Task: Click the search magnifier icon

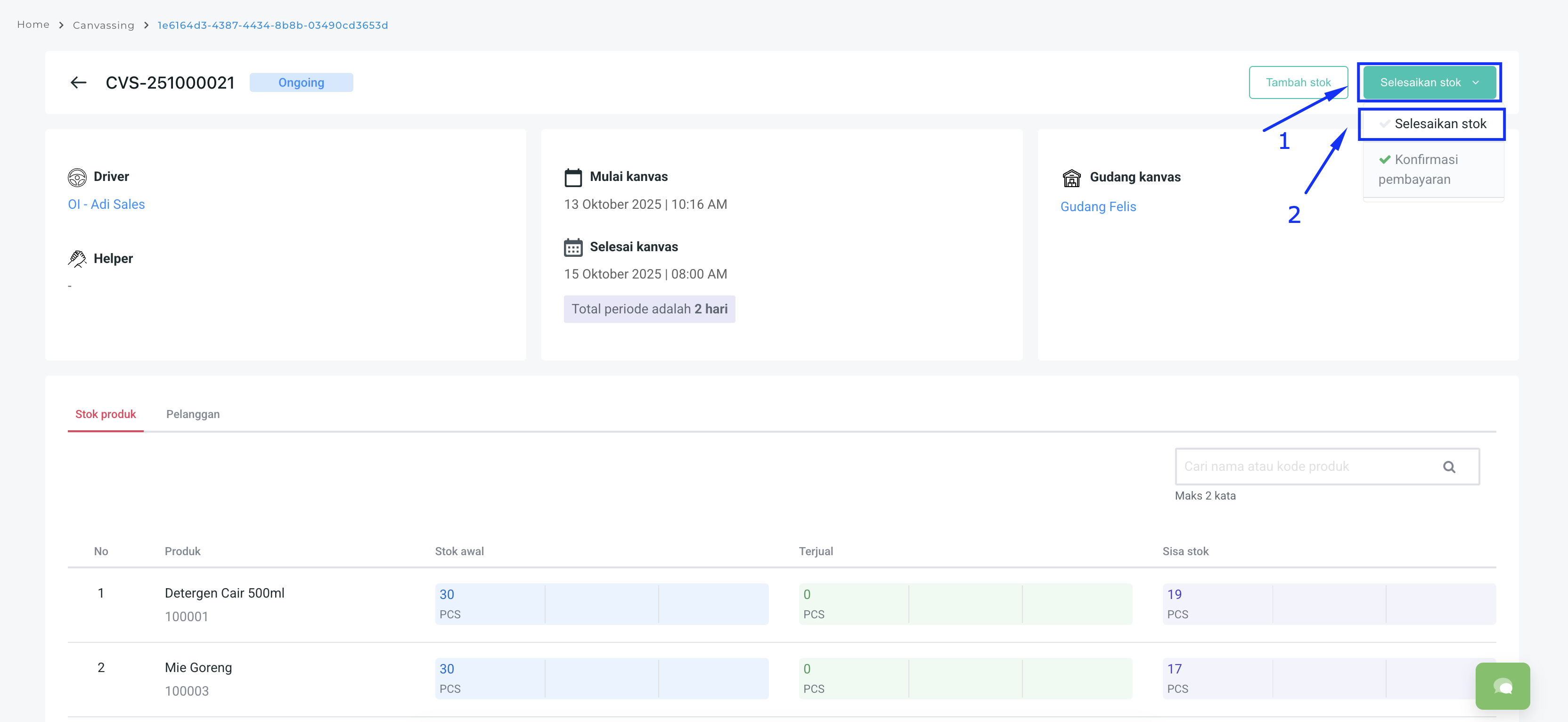Action: 1449,467
